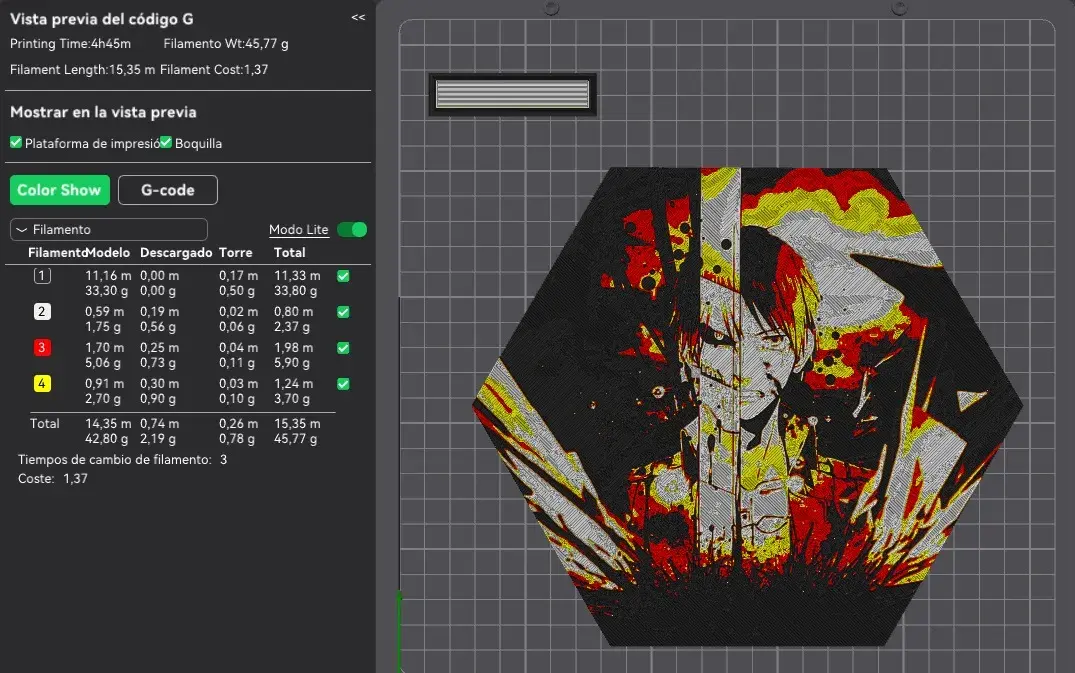Click the filament 4 yellow color swatch
Viewport: 1075px width, 673px height.
[x=42, y=384]
